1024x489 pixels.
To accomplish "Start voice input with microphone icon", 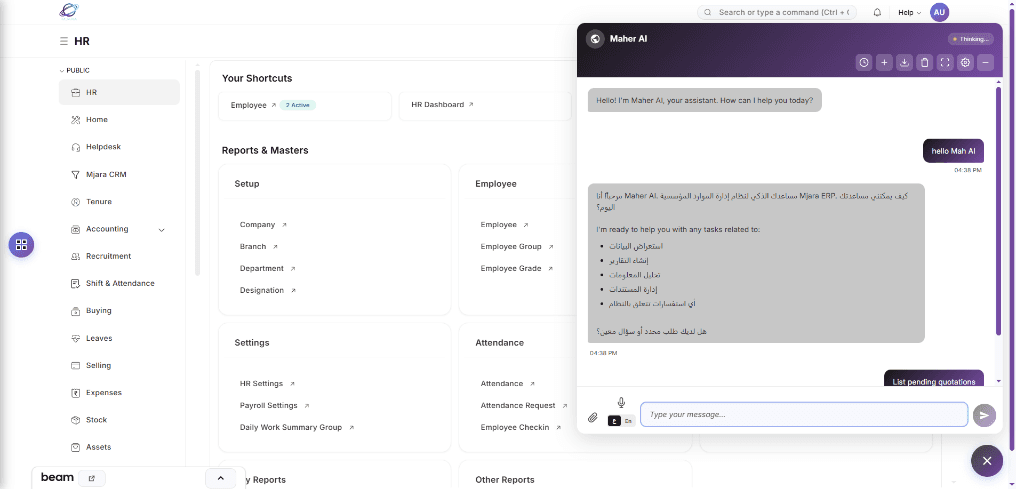I will (621, 403).
